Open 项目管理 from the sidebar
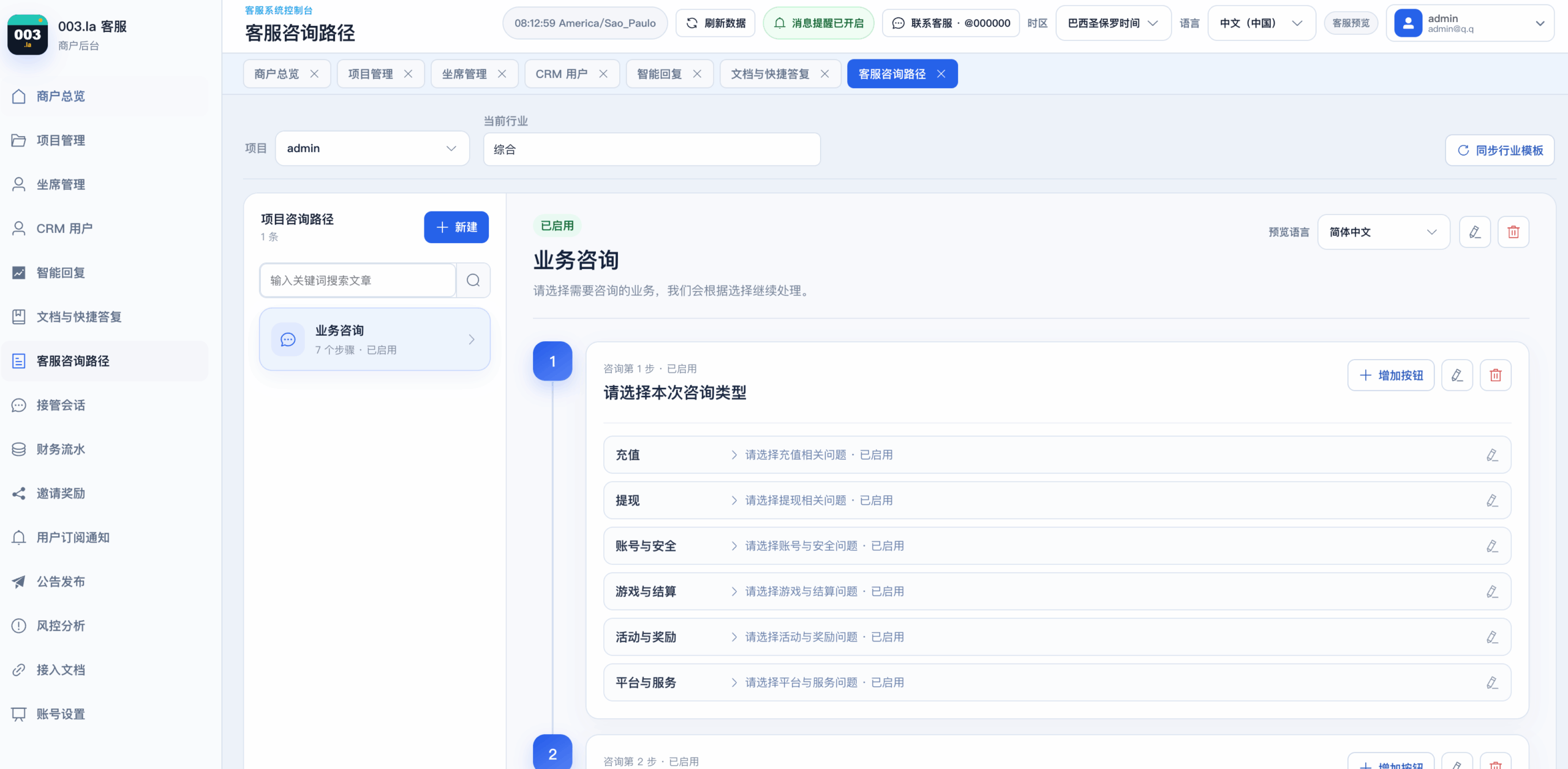 point(104,140)
